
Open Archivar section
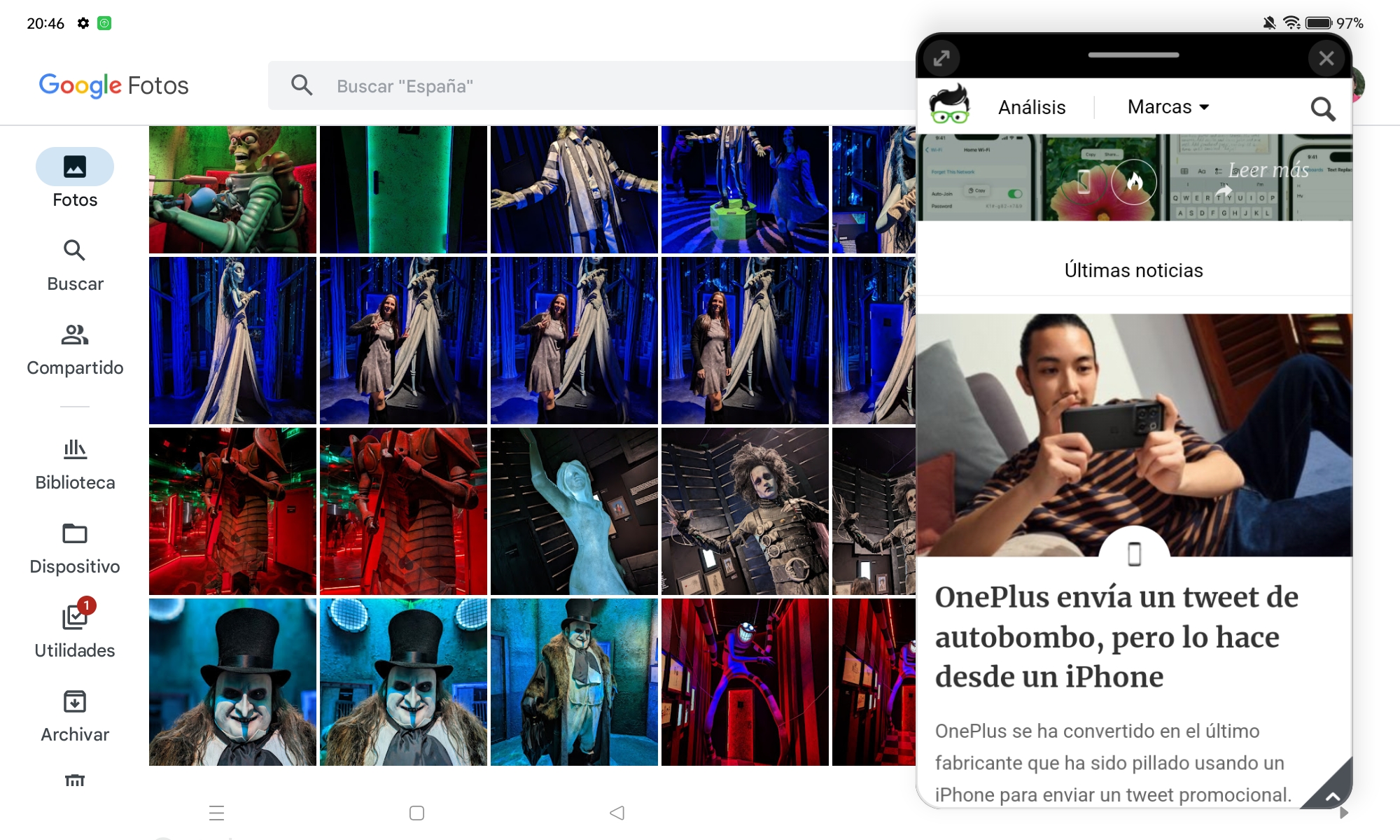[x=75, y=716]
